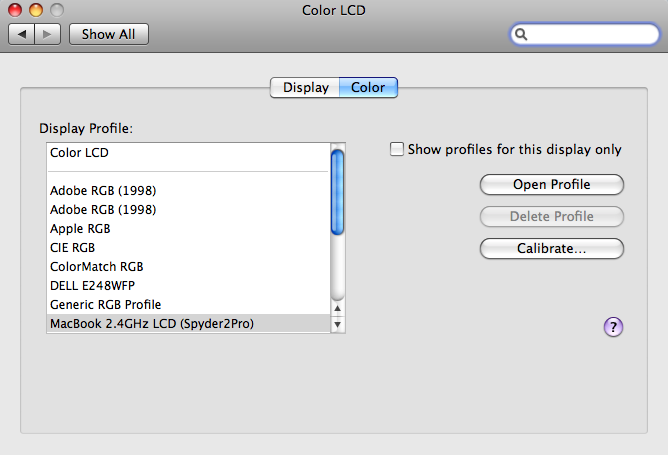Pick the DELL E248WFP profile
The height and width of the screenshot is (455, 668).
pos(188,285)
